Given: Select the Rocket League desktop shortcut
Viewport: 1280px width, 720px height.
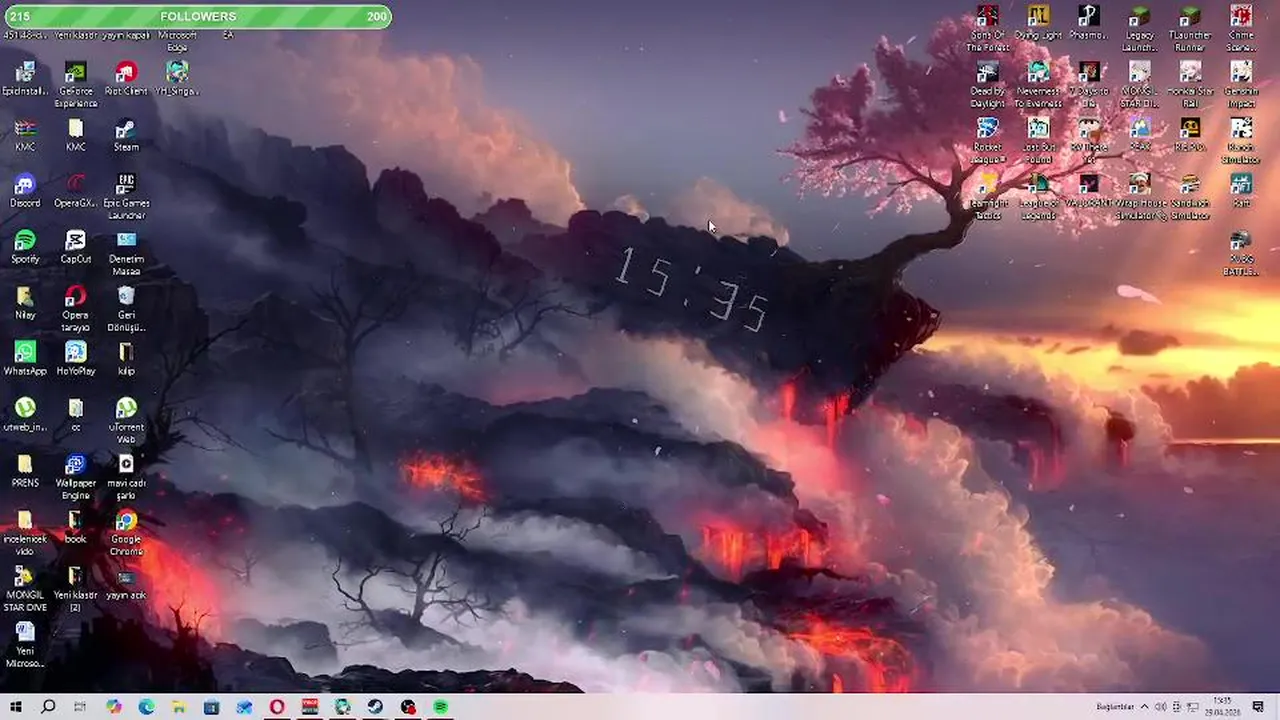Looking at the screenshot, I should point(987,140).
